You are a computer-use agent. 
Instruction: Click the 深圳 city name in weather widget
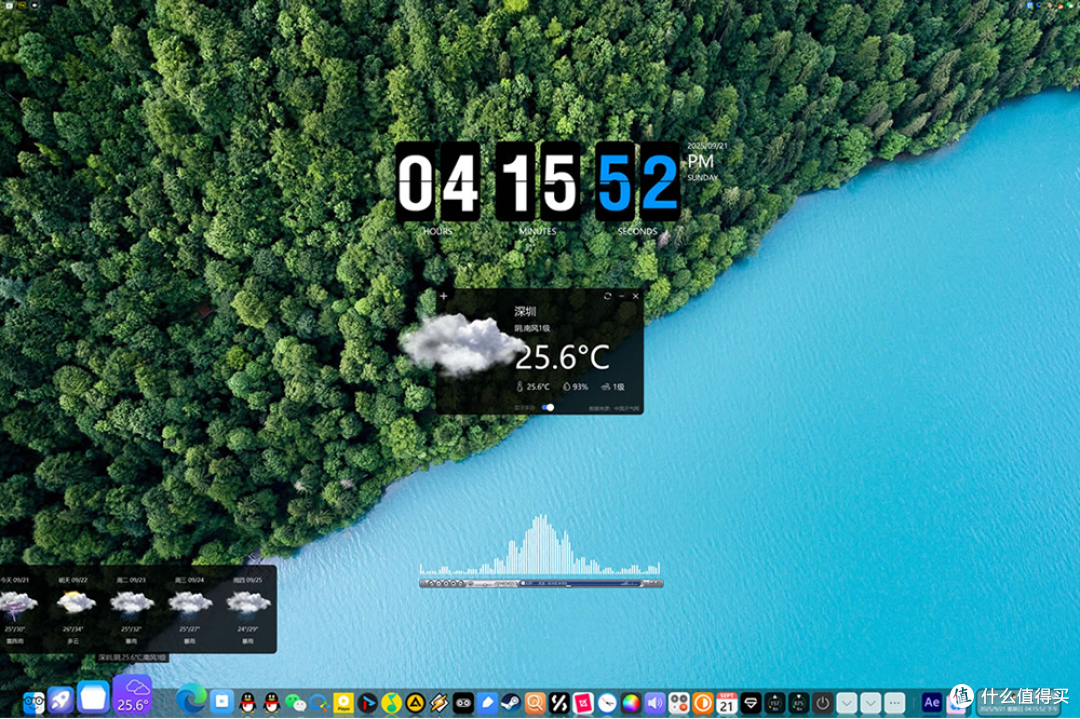point(525,312)
